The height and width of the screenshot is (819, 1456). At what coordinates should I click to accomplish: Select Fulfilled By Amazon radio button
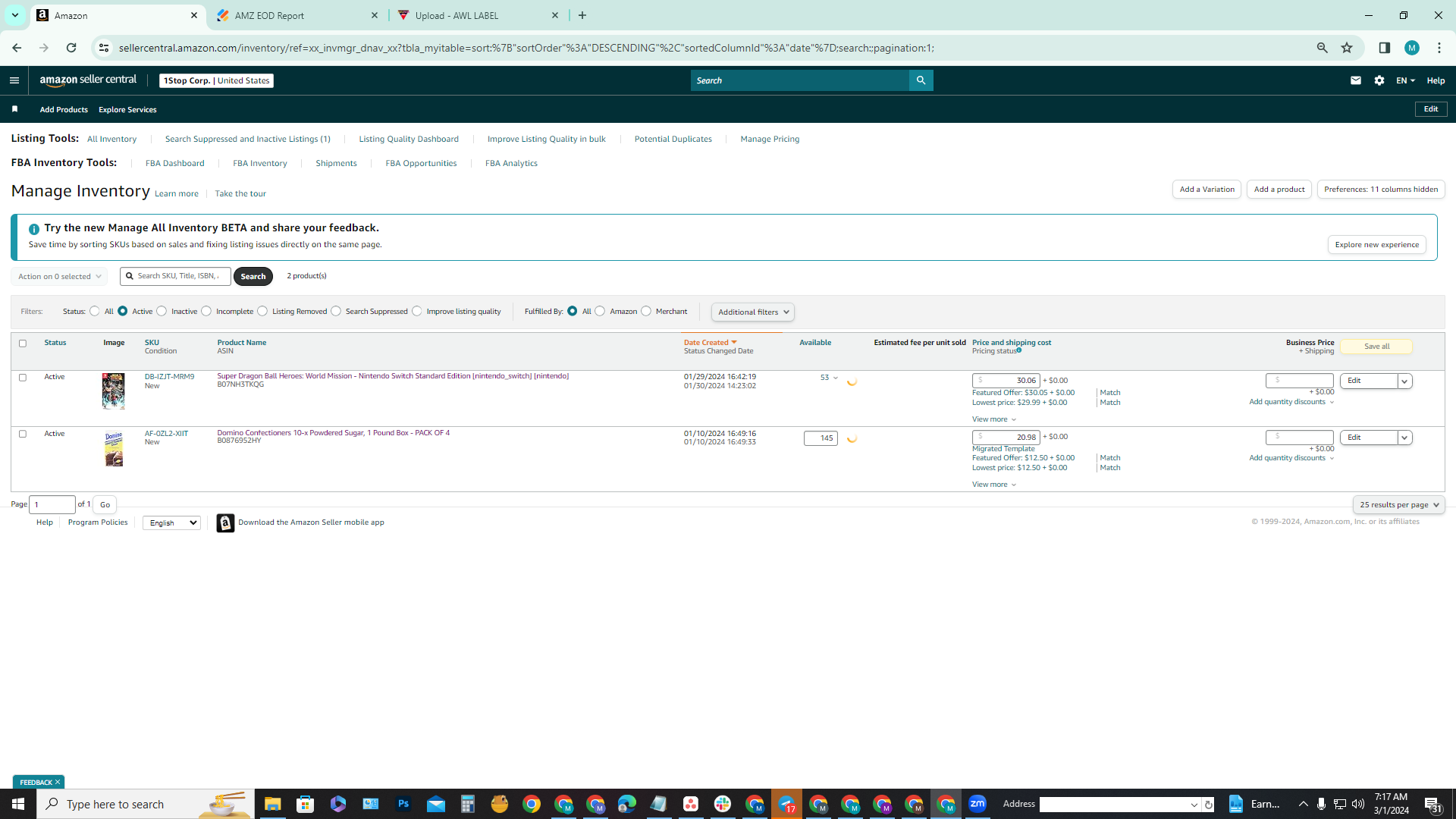(x=600, y=312)
